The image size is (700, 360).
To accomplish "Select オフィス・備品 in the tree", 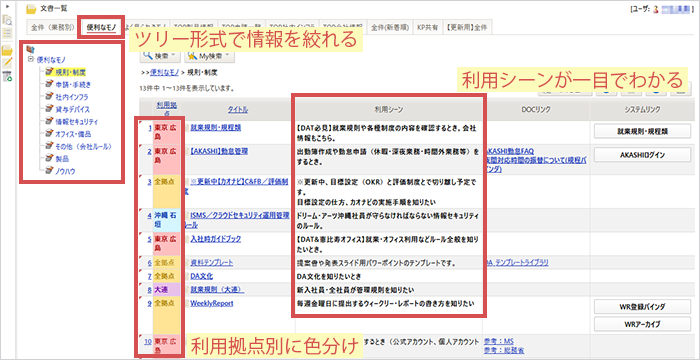I will 73,134.
